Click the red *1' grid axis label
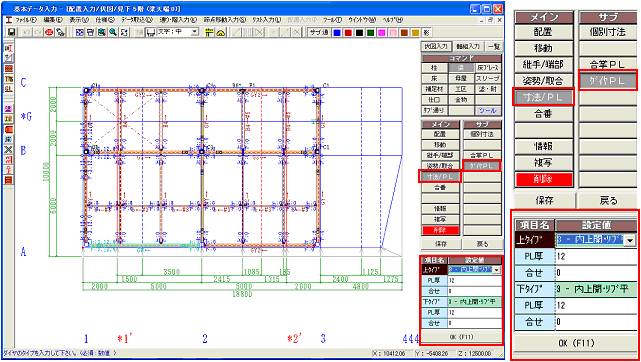This screenshot has width=641, height=362. pyautogui.click(x=125, y=339)
